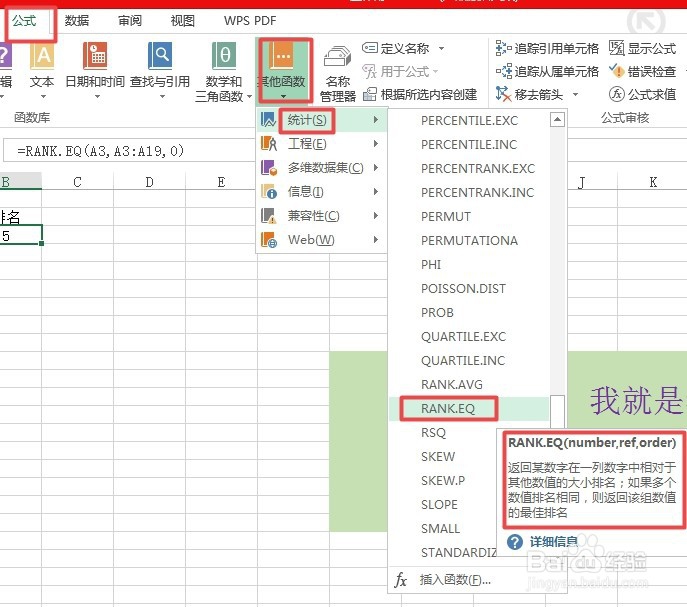This screenshot has height=607, width=687.
Task: Click 移去箭头 icon
Action: point(503,94)
